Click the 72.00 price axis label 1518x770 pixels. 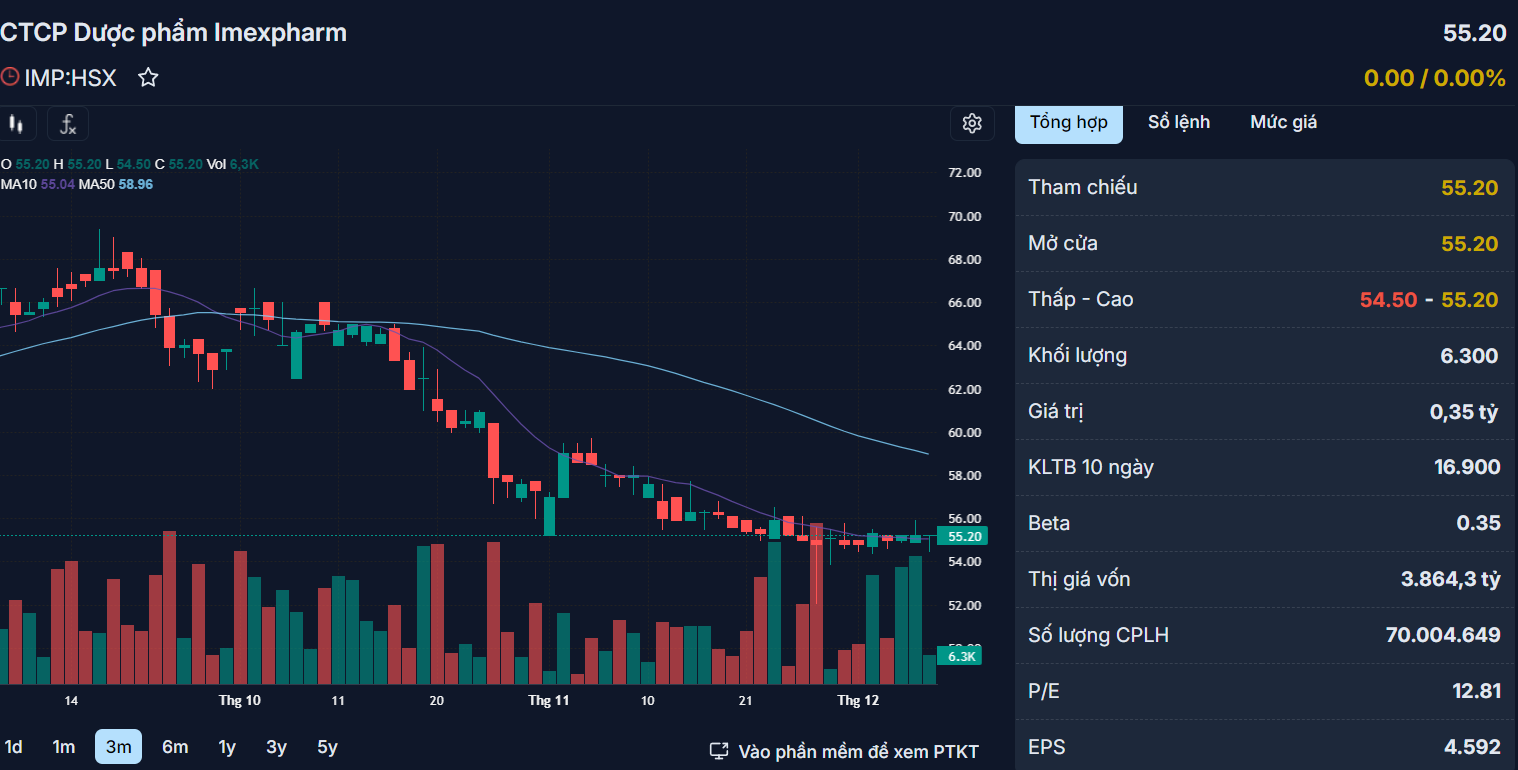click(965, 173)
